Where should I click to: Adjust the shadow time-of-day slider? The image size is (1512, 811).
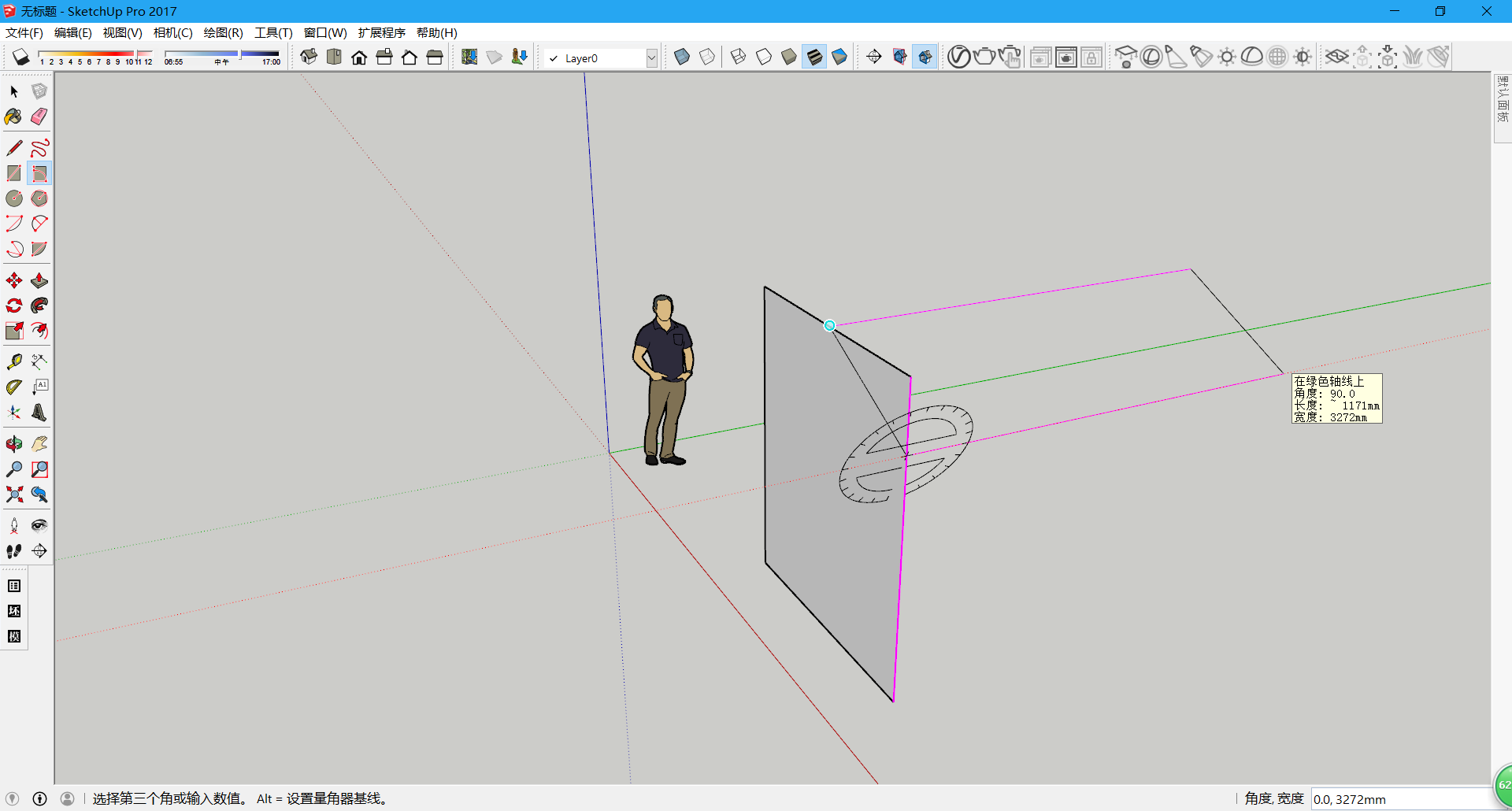tap(222, 57)
